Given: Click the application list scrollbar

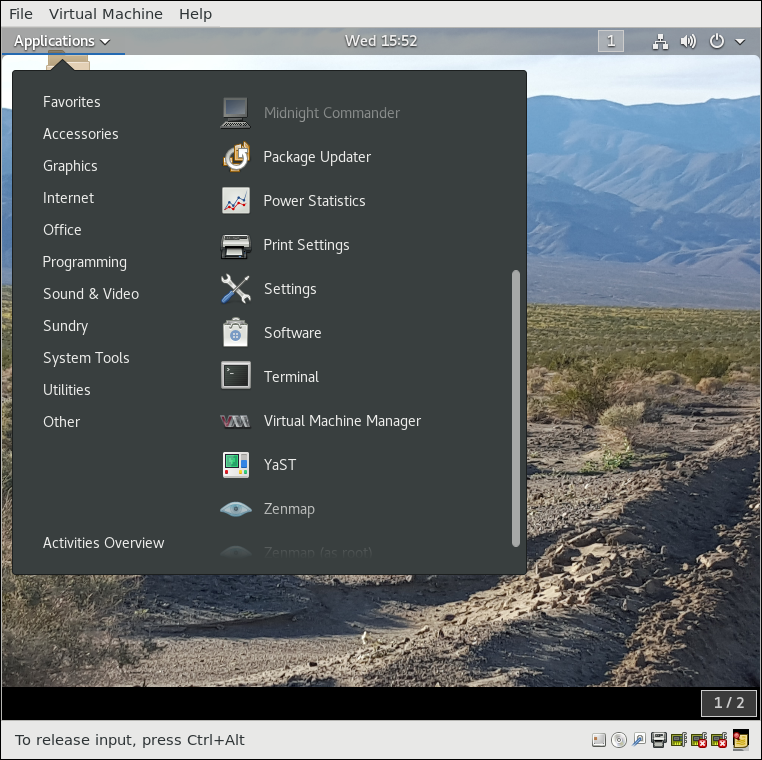Looking at the screenshot, I should pos(516,409).
